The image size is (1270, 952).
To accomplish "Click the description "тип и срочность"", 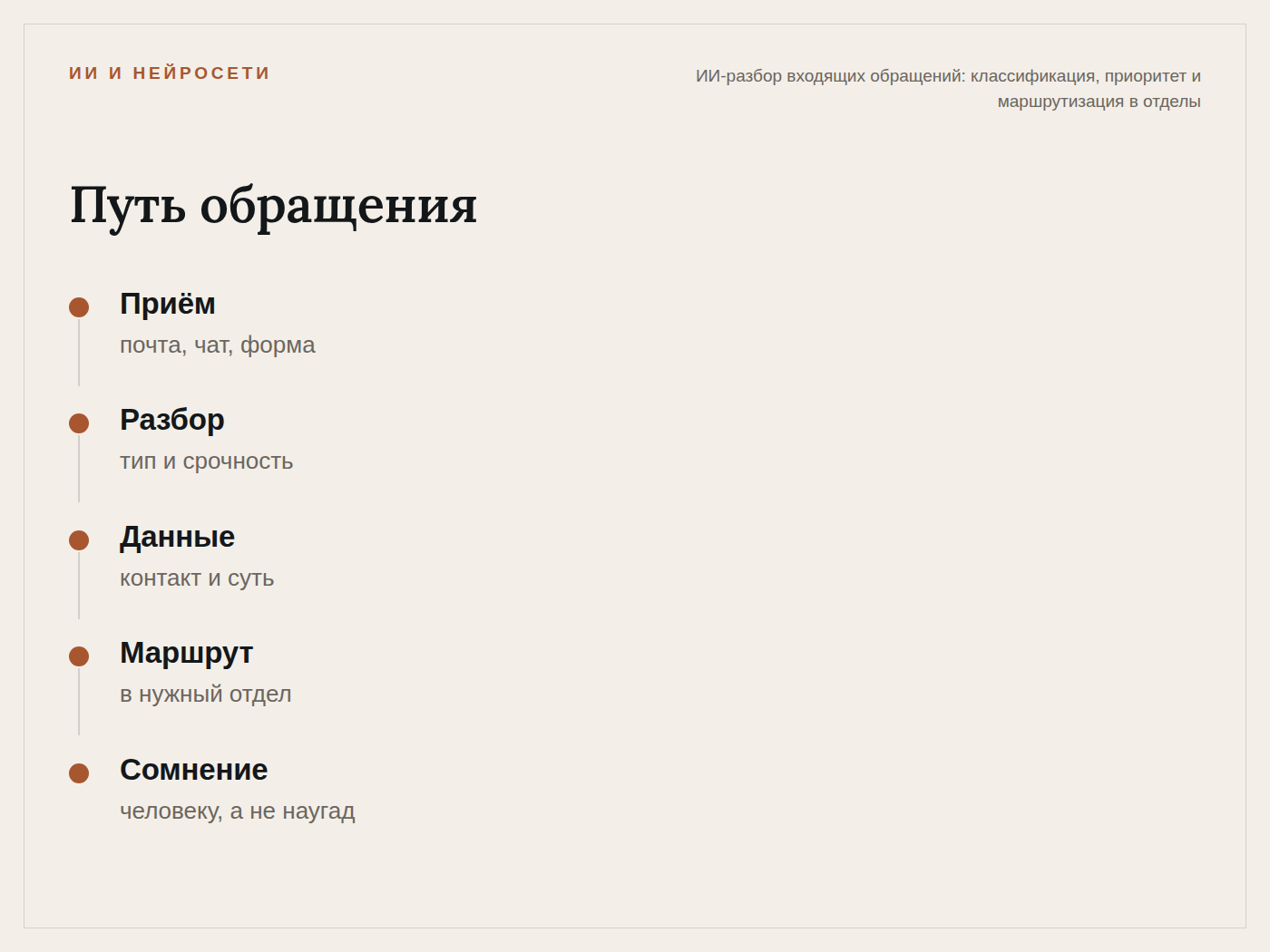I will pos(207,461).
